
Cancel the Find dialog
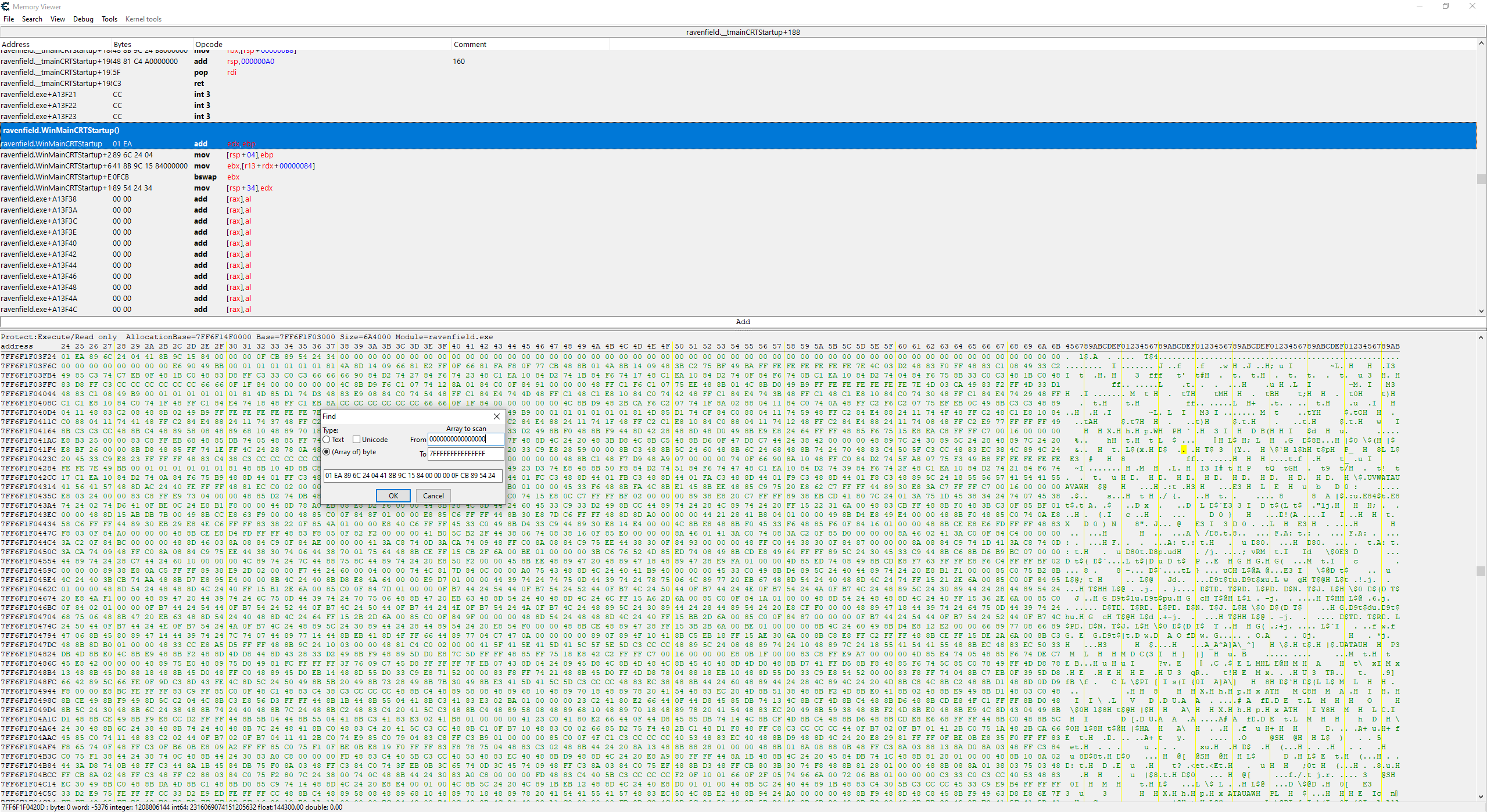coord(433,495)
